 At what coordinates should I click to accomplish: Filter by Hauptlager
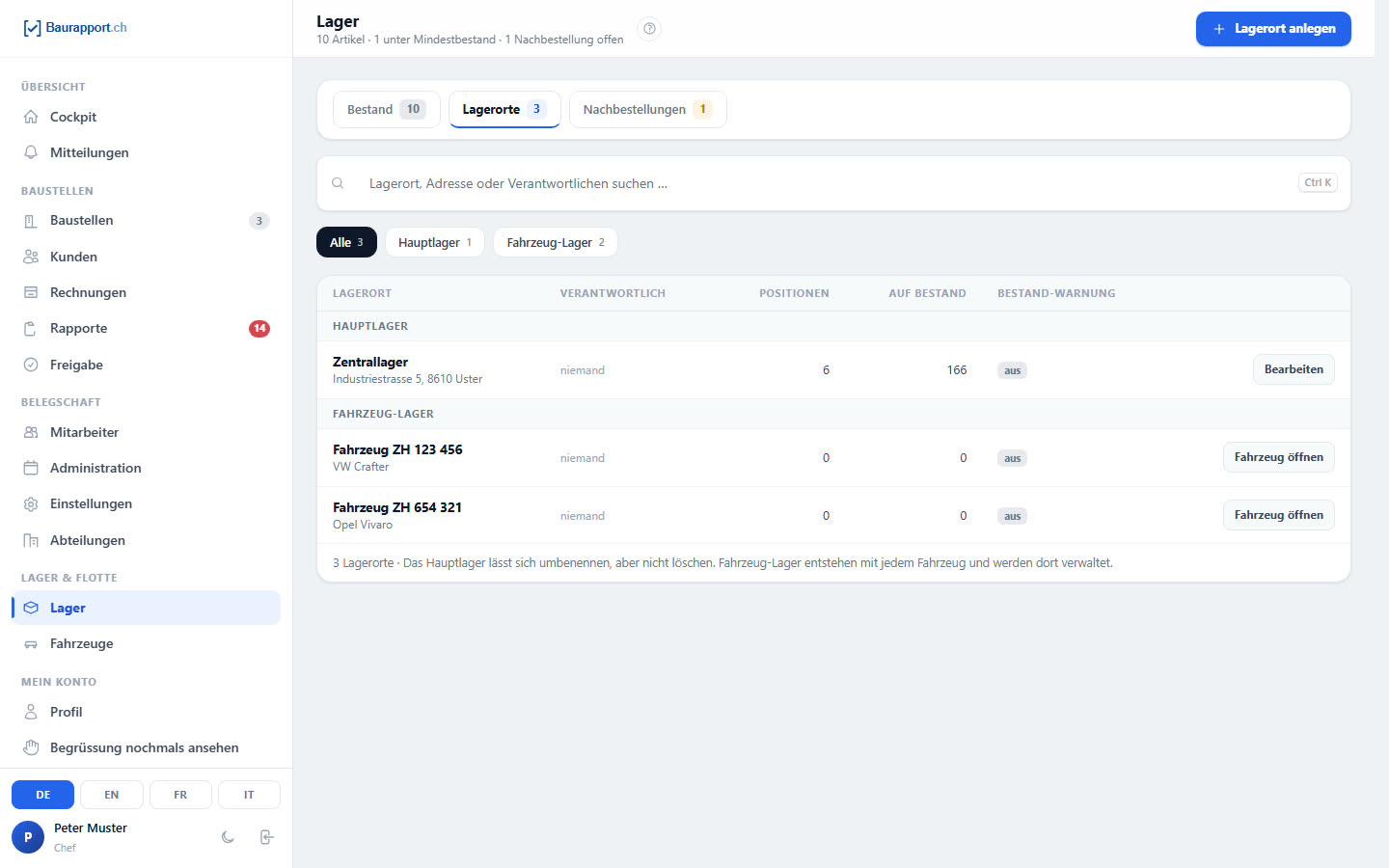click(435, 242)
